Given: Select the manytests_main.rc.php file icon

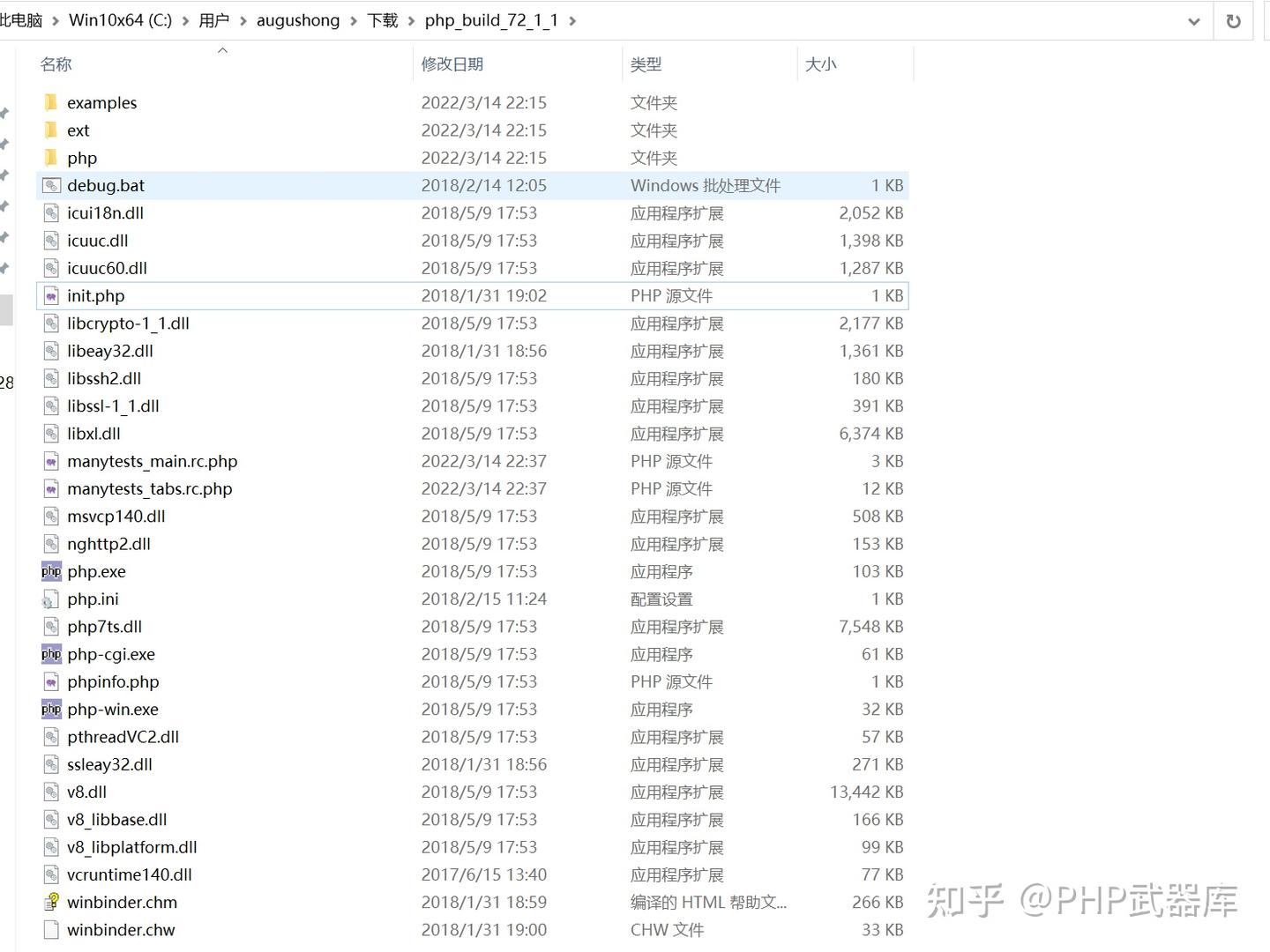Looking at the screenshot, I should [51, 461].
